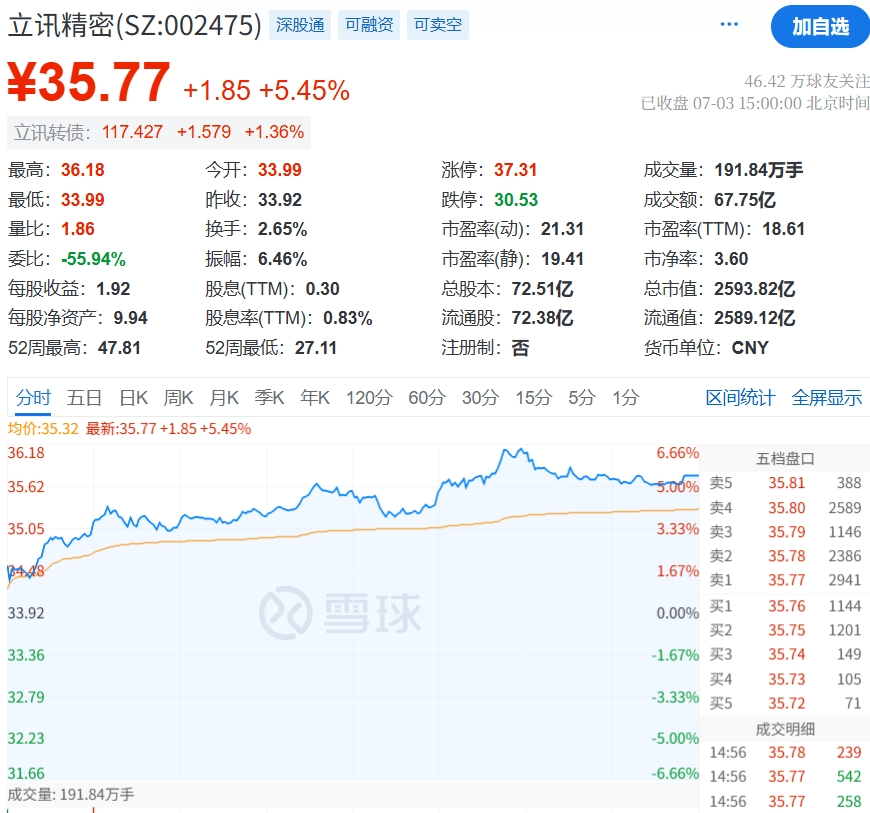Click the 已收盘 07-03 15:00:00 timestamp

click(755, 103)
